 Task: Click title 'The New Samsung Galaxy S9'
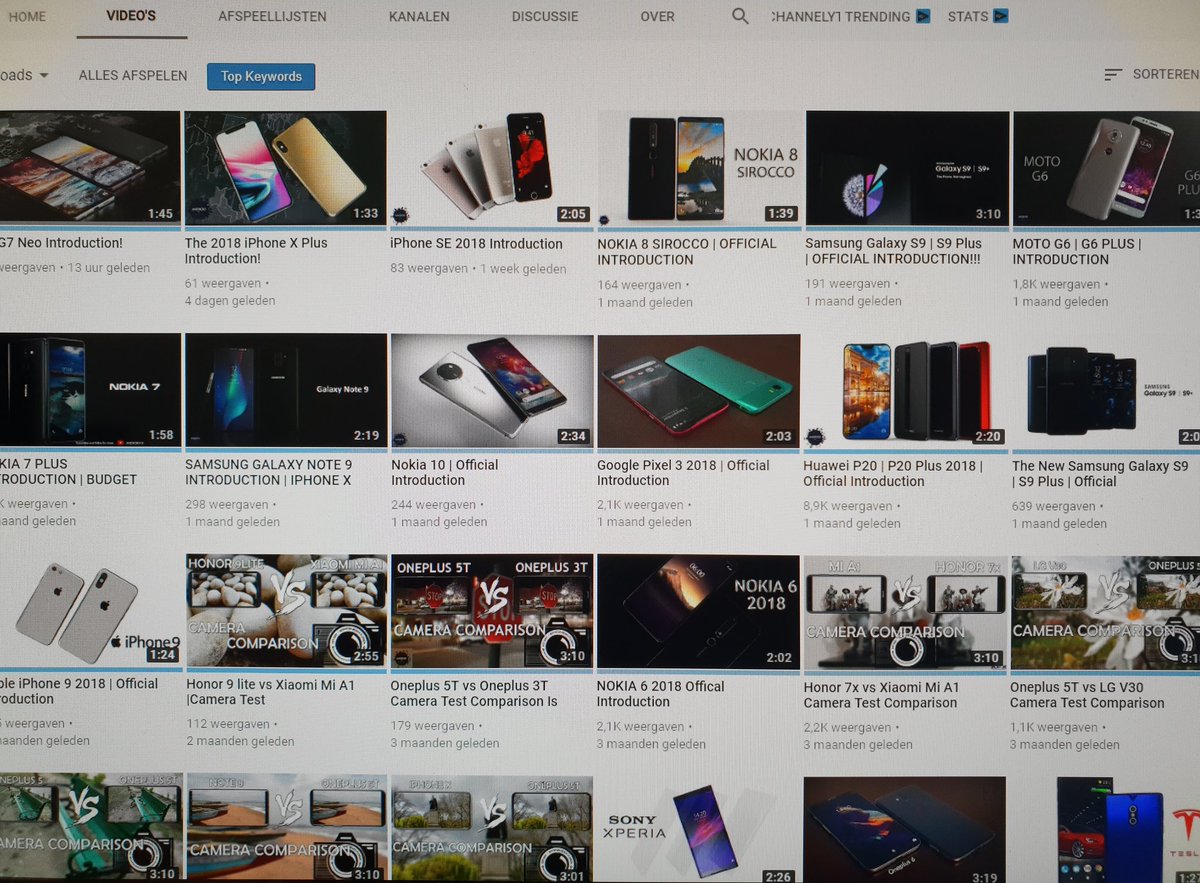pos(1100,473)
